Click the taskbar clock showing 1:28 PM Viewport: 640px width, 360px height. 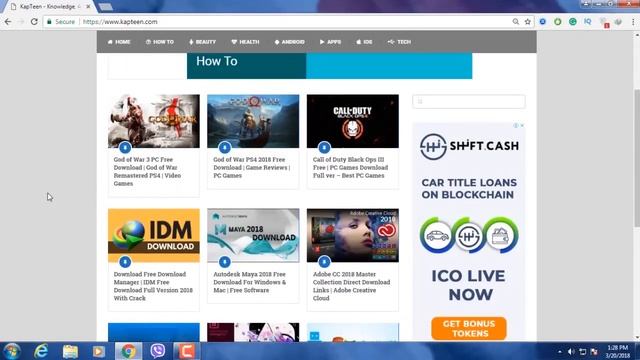(618, 351)
